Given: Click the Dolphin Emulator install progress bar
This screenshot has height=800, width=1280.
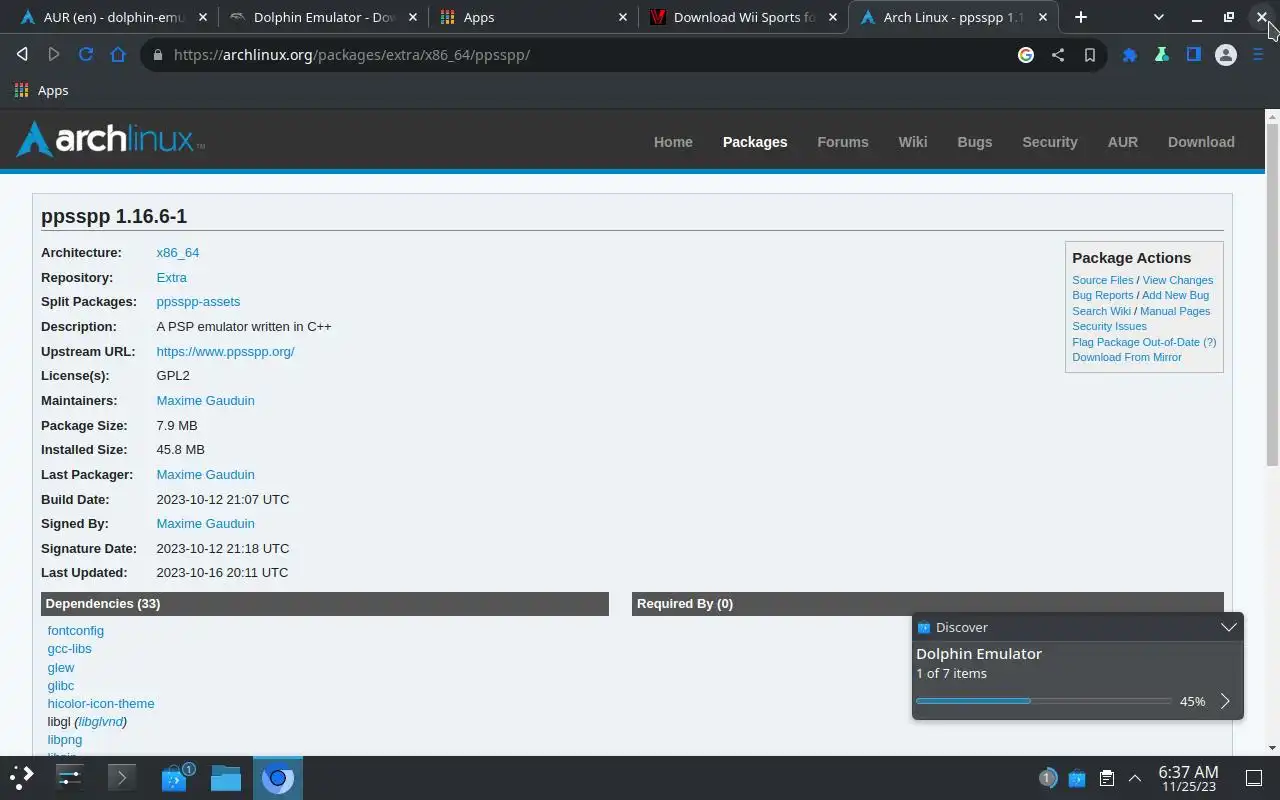Looking at the screenshot, I should point(1043,701).
